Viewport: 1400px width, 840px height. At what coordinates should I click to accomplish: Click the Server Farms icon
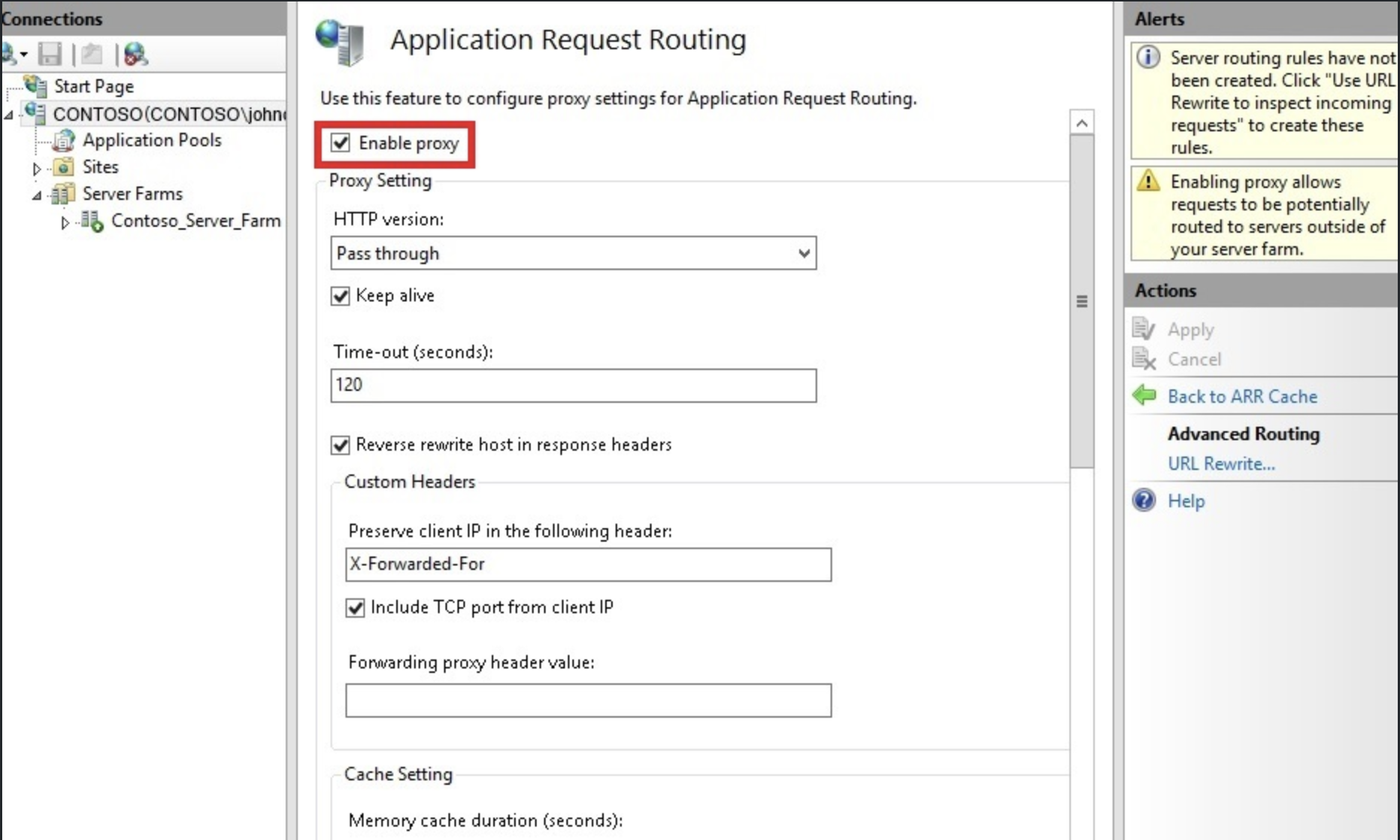tap(64, 194)
